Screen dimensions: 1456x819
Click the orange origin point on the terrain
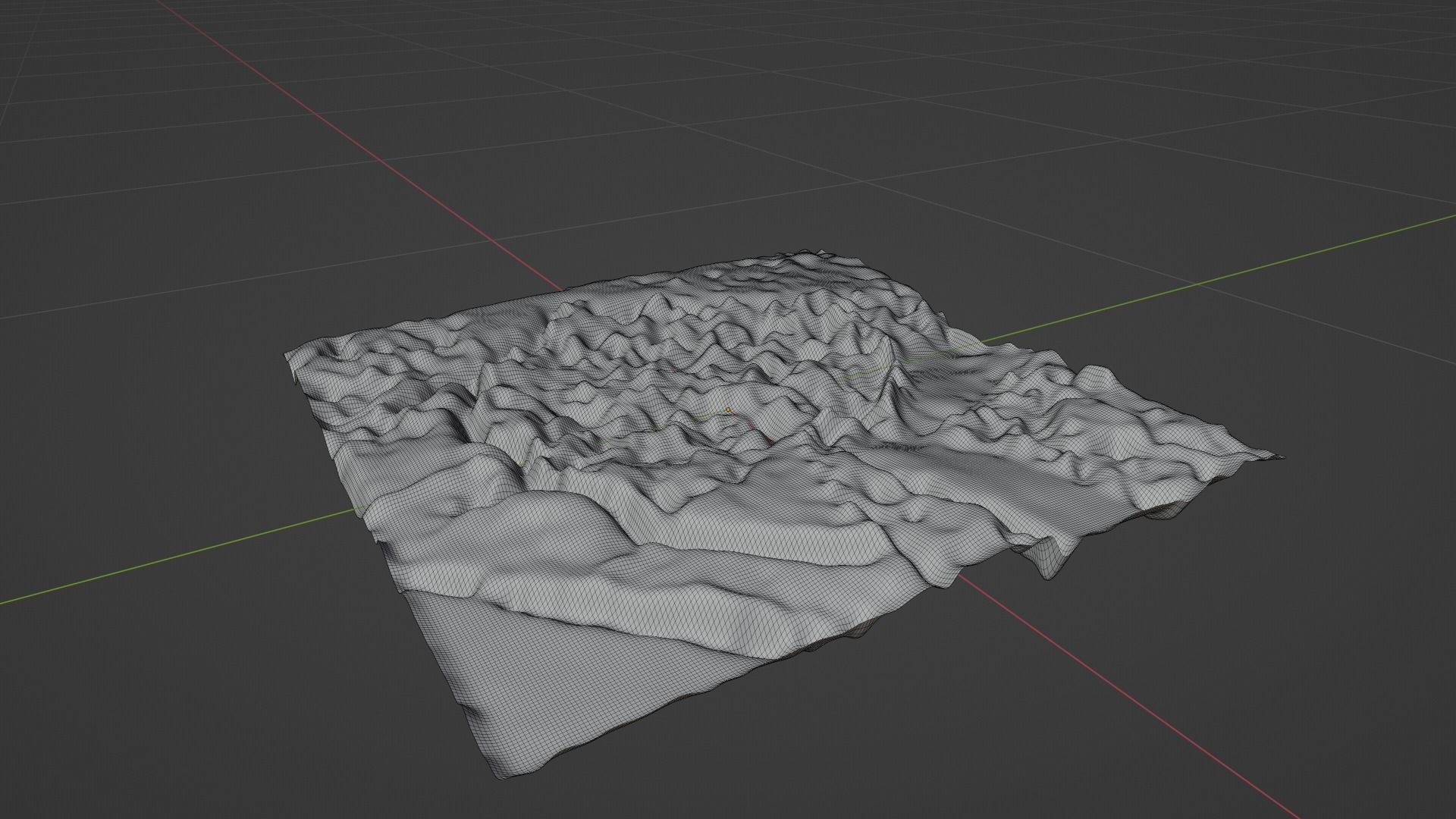[x=729, y=409]
